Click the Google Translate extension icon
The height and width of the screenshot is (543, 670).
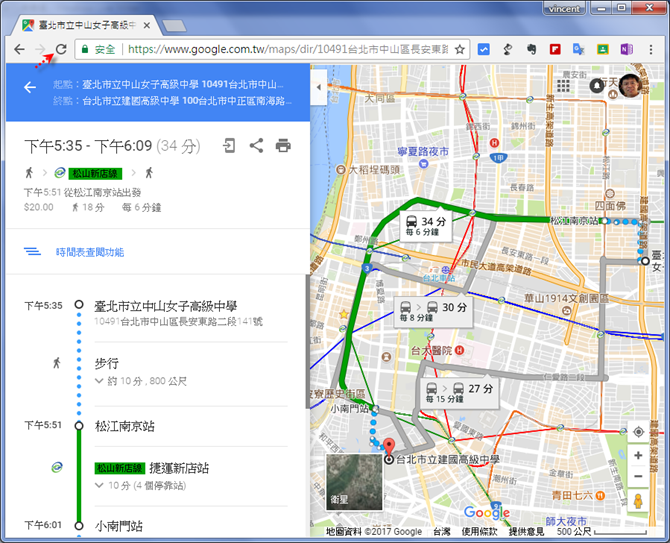tap(579, 50)
